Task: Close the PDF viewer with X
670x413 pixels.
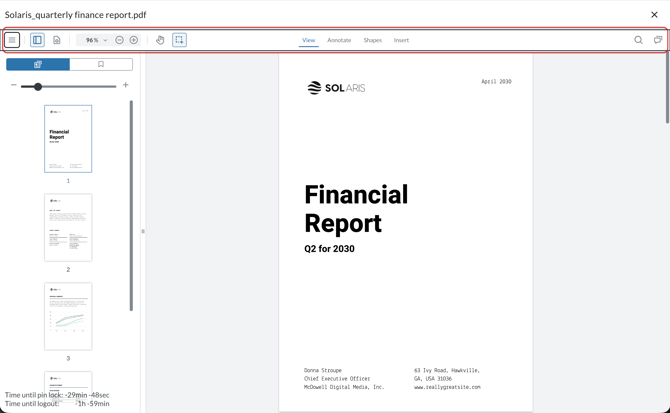Action: 655,15
